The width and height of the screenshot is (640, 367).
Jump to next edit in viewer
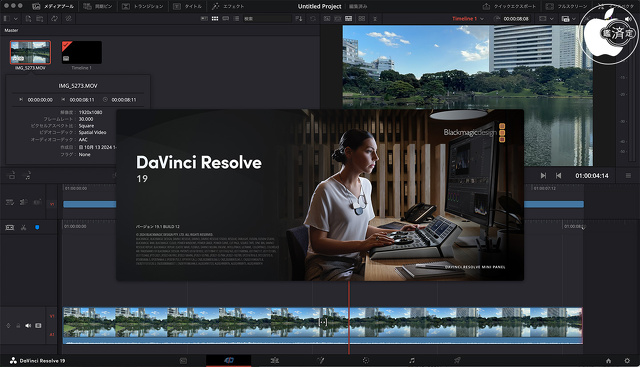click(x=543, y=176)
